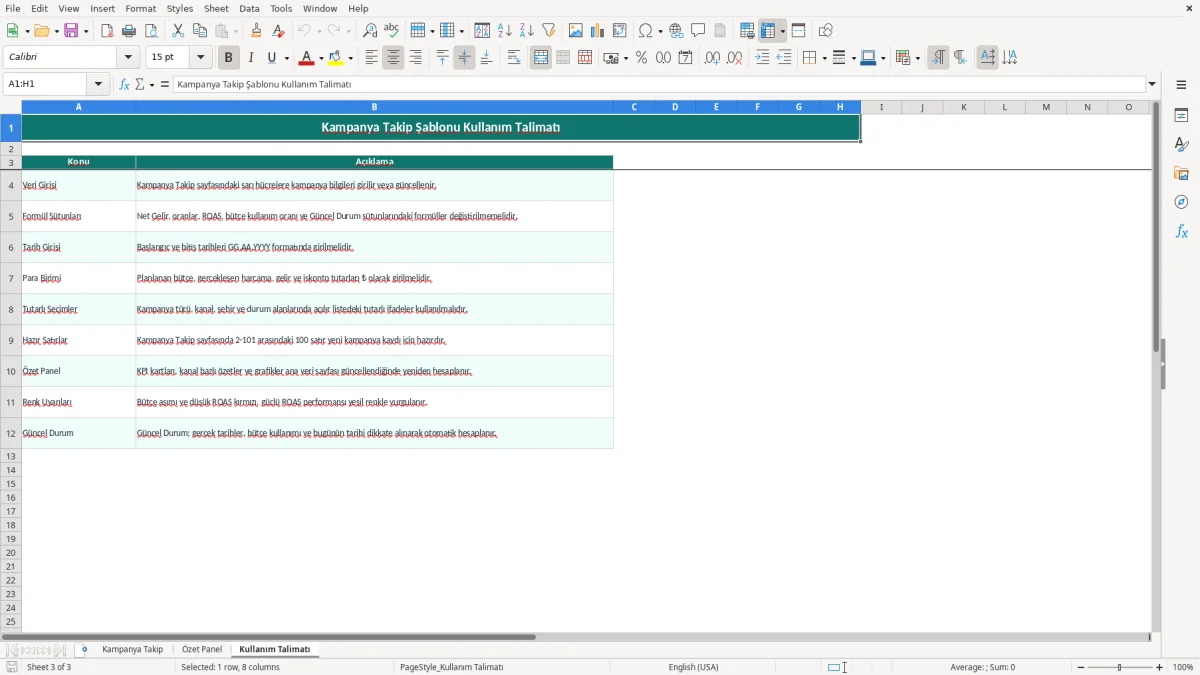The height and width of the screenshot is (675, 1200).
Task: Toggle Wrap Text
Action: [x=514, y=58]
